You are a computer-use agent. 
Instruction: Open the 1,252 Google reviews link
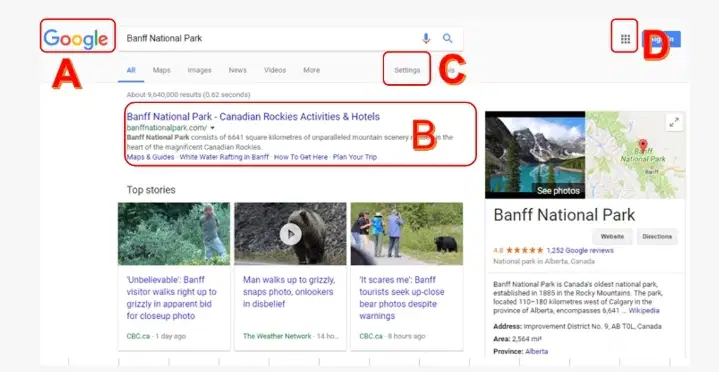point(580,250)
